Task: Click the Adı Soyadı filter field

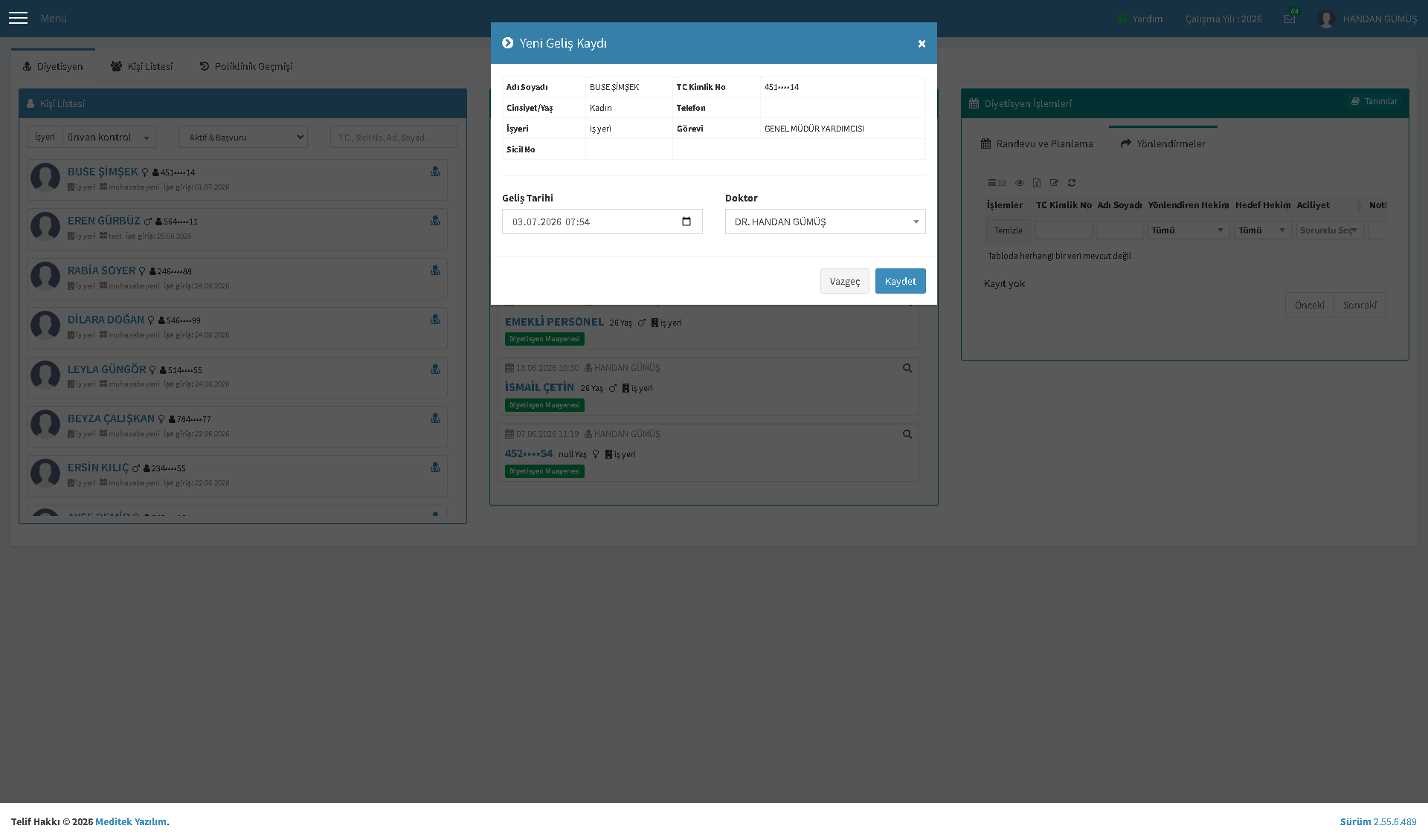Action: 1119,230
